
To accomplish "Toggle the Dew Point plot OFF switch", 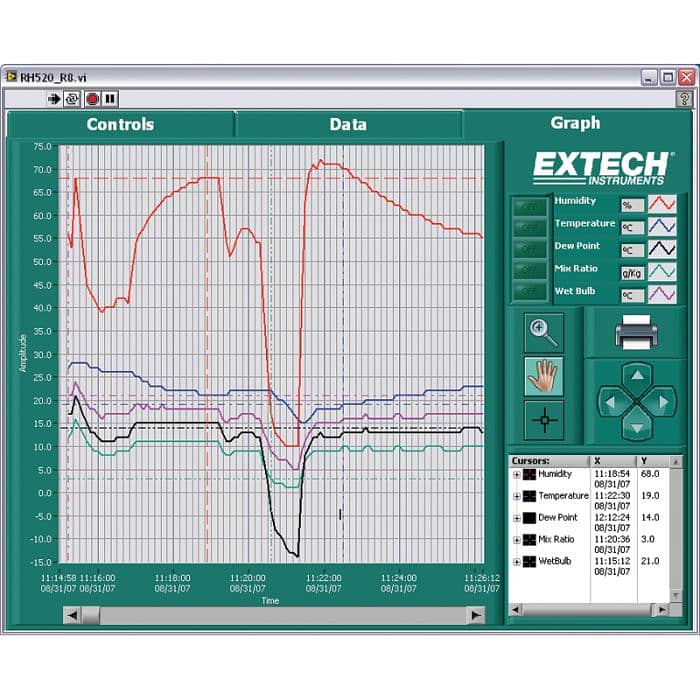I will pos(529,249).
